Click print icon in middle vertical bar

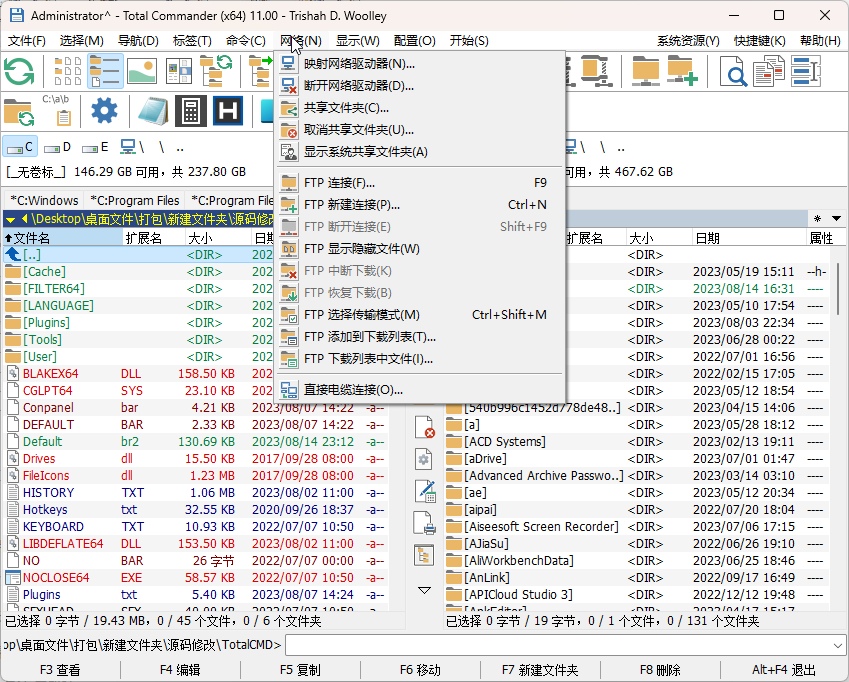click(424, 524)
